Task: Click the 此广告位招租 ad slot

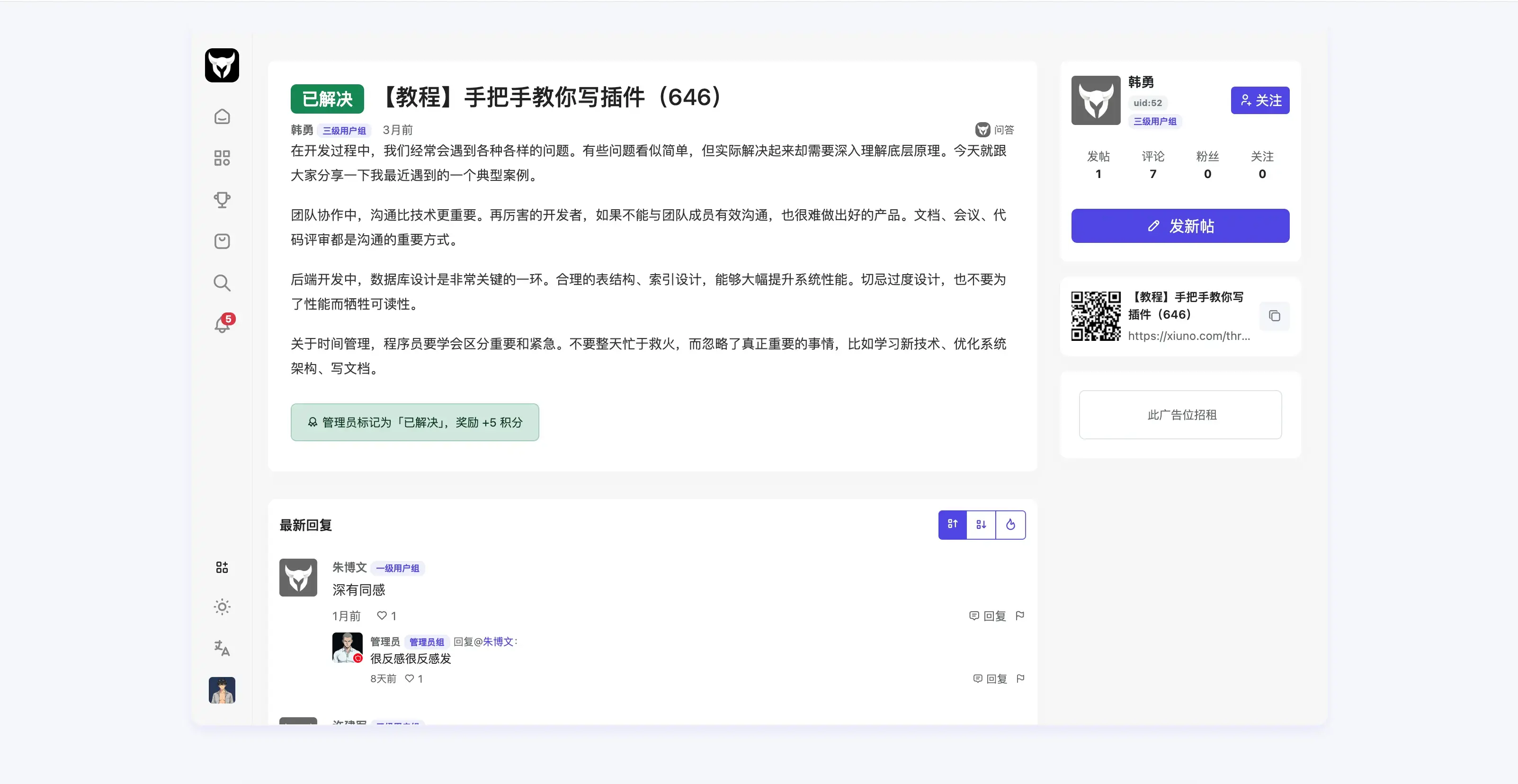Action: 1180,415
